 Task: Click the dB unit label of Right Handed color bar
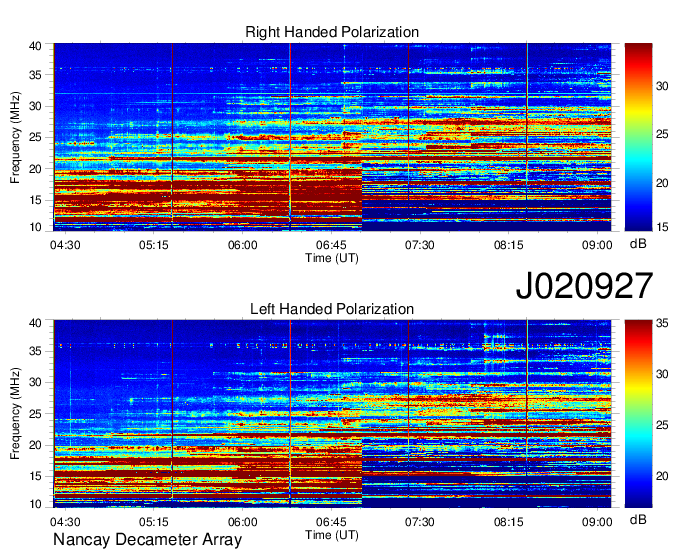click(638, 244)
